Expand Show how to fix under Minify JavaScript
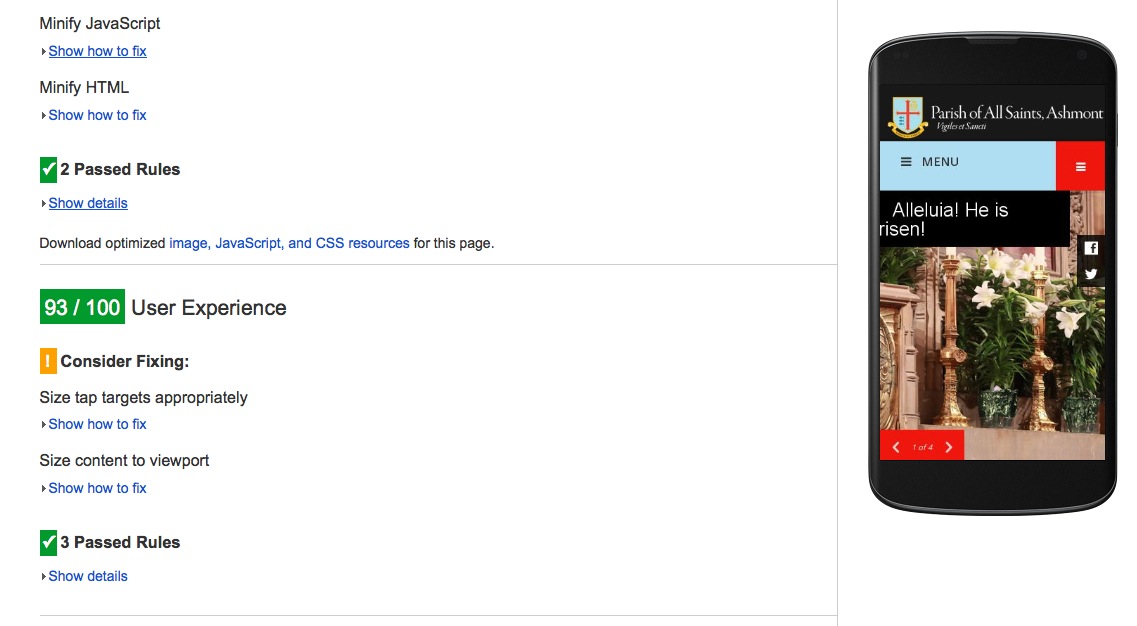Viewport: 1137px width, 626px height. point(97,52)
